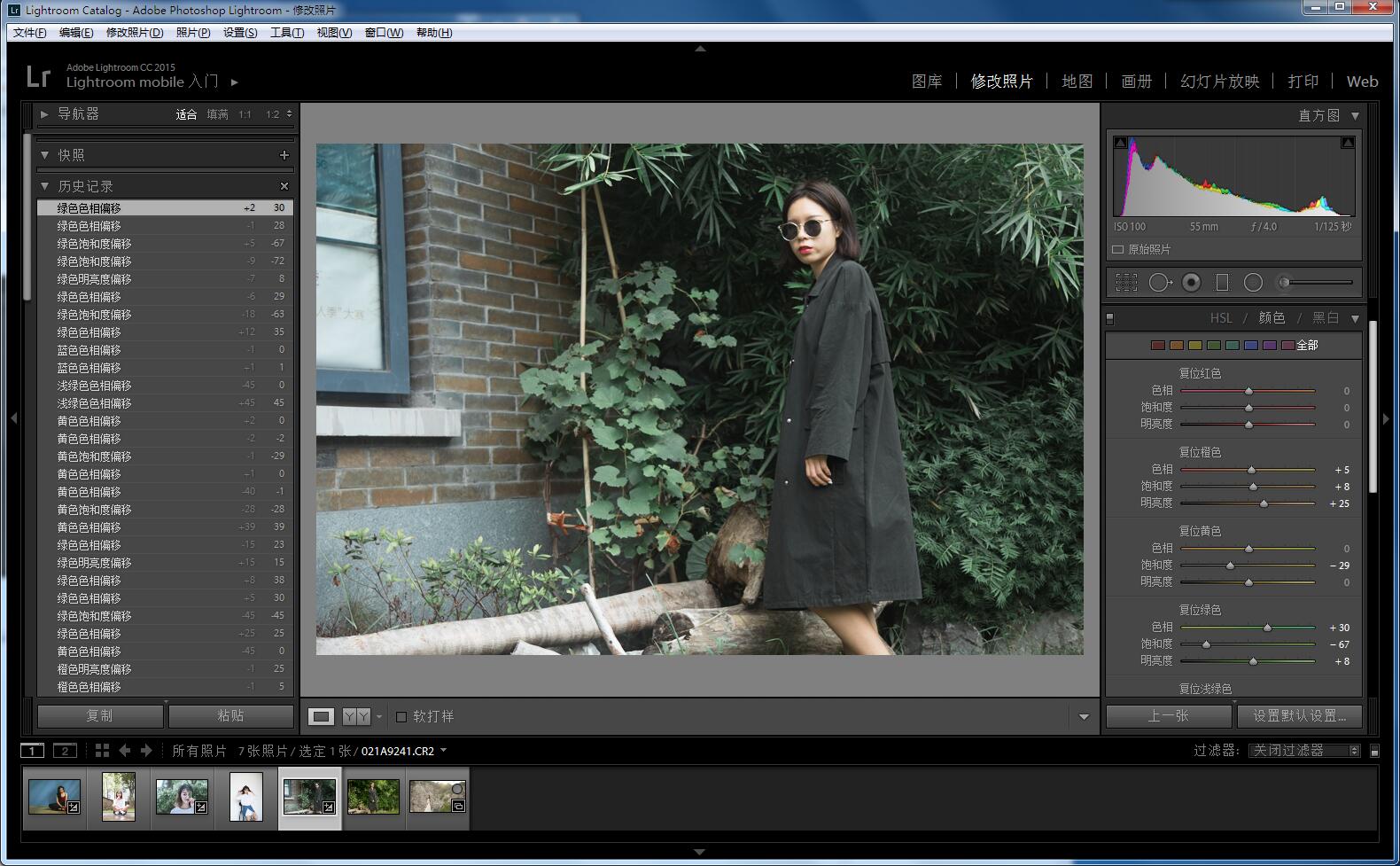Add a new snapshot with the plus icon
This screenshot has width=1400, height=866.
click(284, 155)
